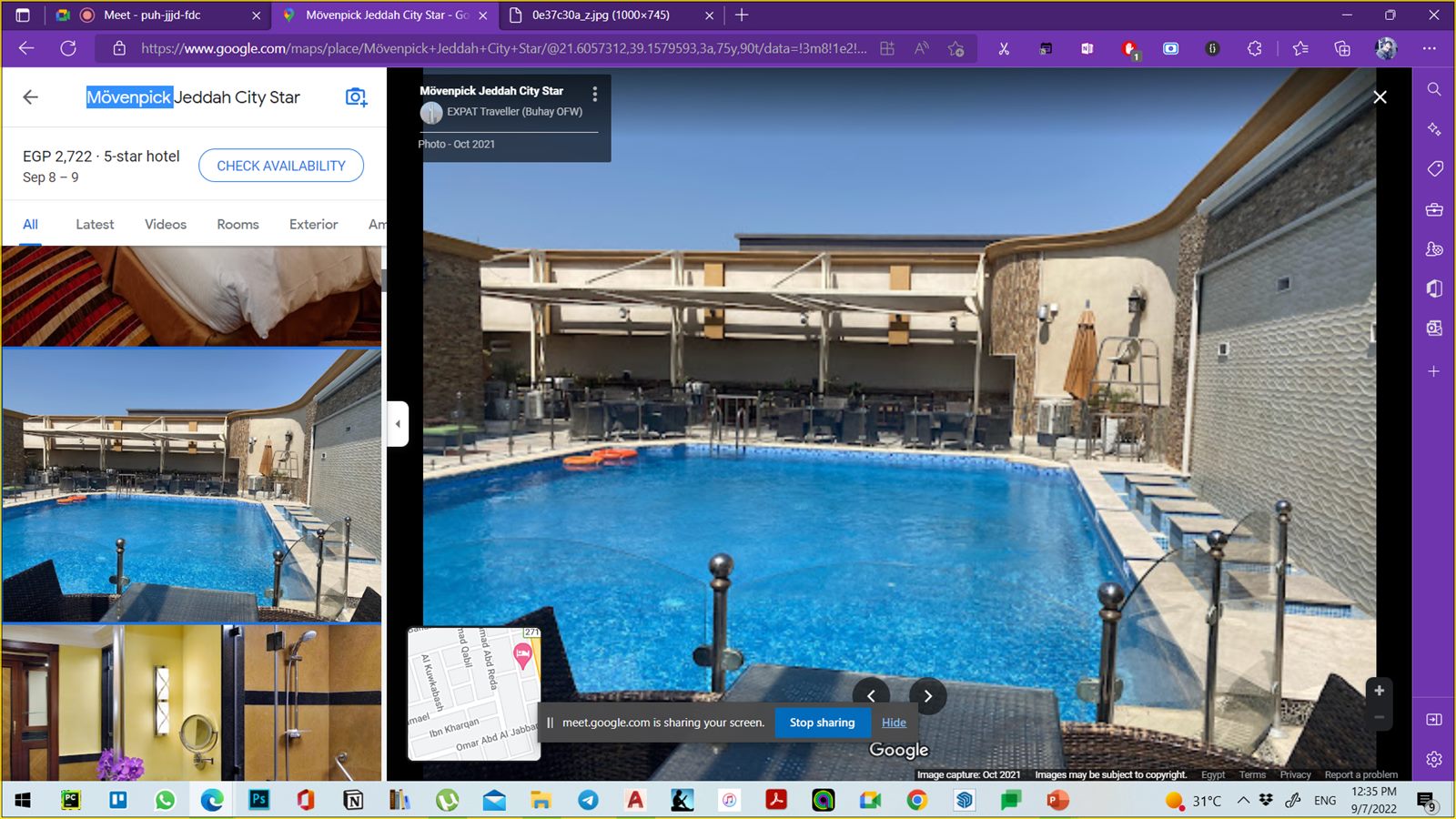Click Report a problem link
1456x819 pixels.
click(1361, 775)
